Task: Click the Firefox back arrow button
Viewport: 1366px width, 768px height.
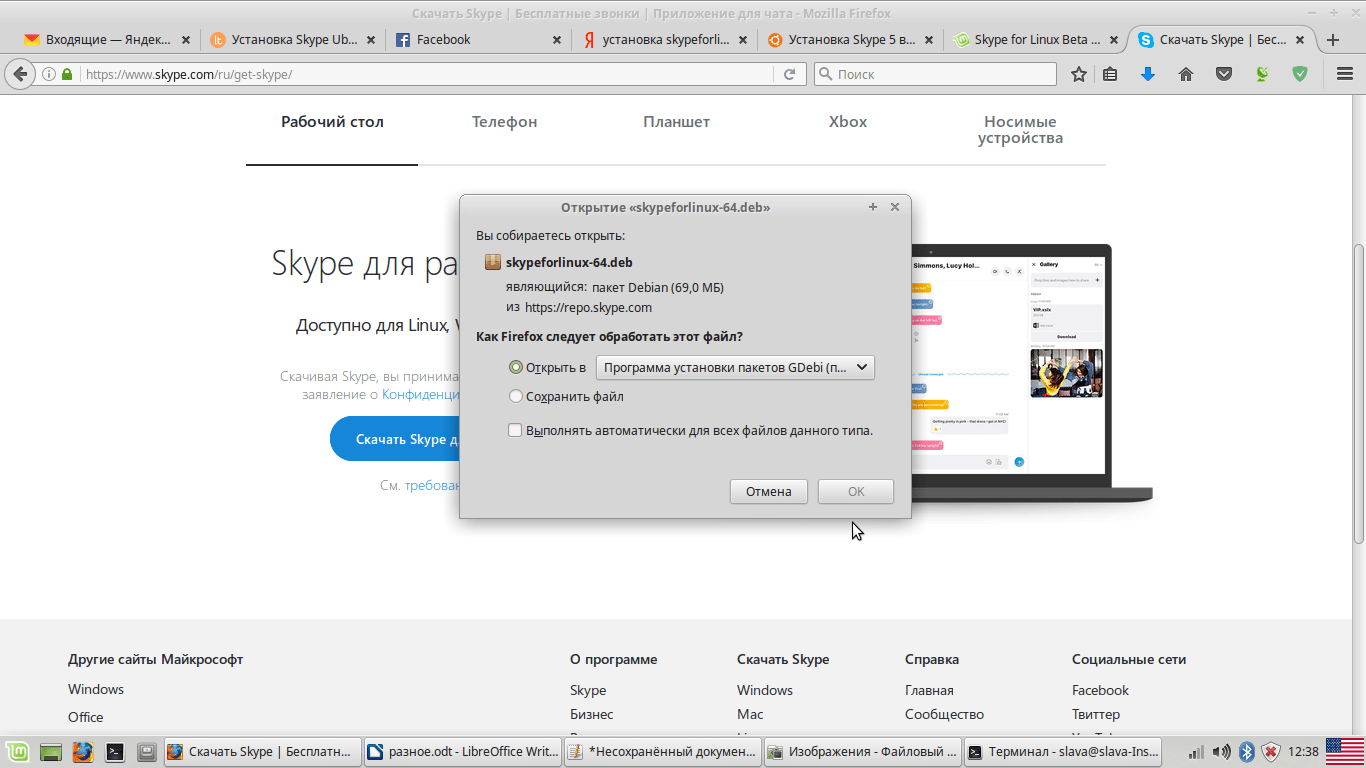Action: (19, 74)
